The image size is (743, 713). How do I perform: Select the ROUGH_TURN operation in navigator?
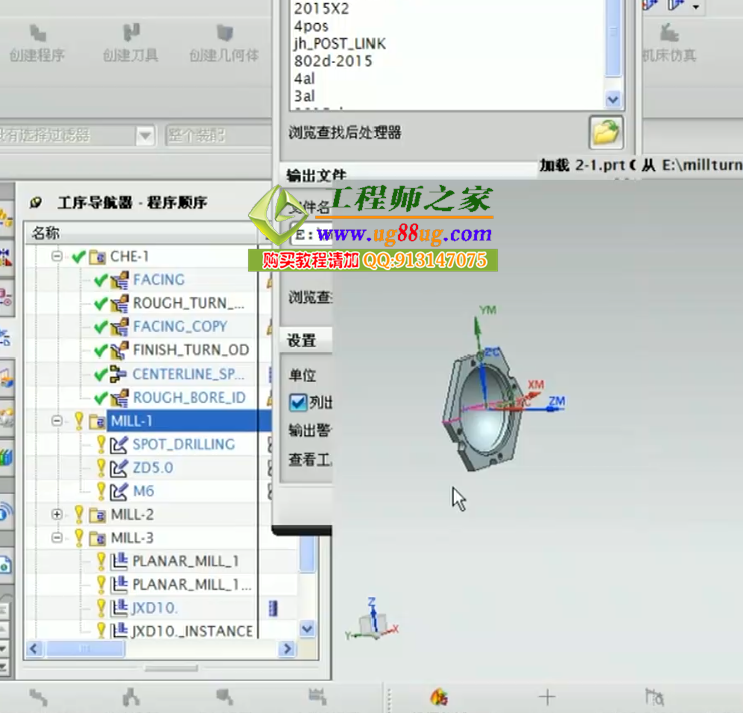click(x=188, y=303)
